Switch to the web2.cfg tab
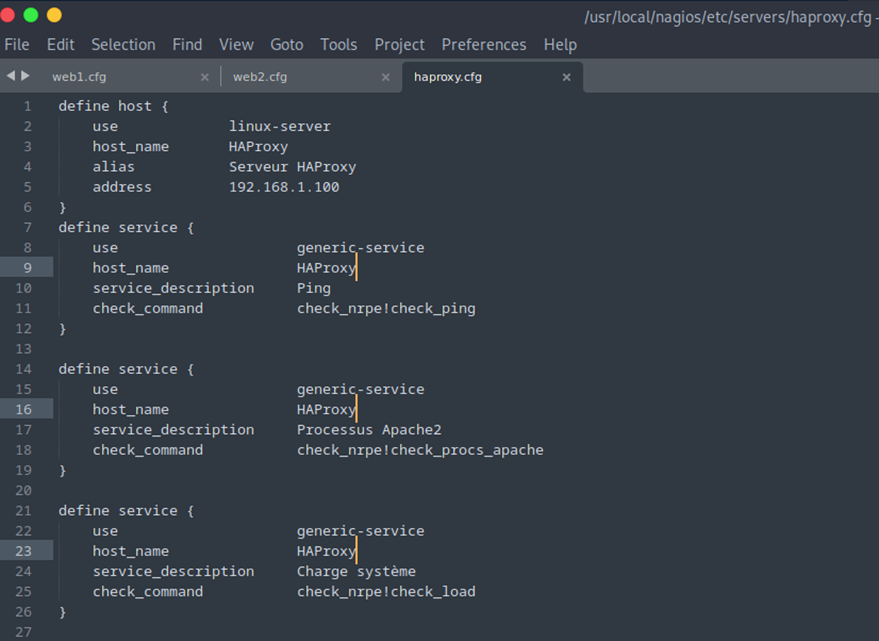 pos(260,77)
